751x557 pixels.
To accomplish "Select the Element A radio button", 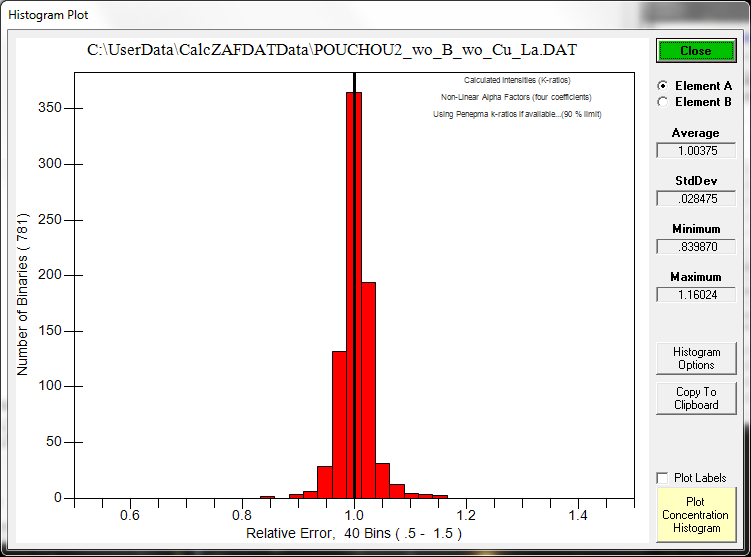I will pyautogui.click(x=662, y=86).
